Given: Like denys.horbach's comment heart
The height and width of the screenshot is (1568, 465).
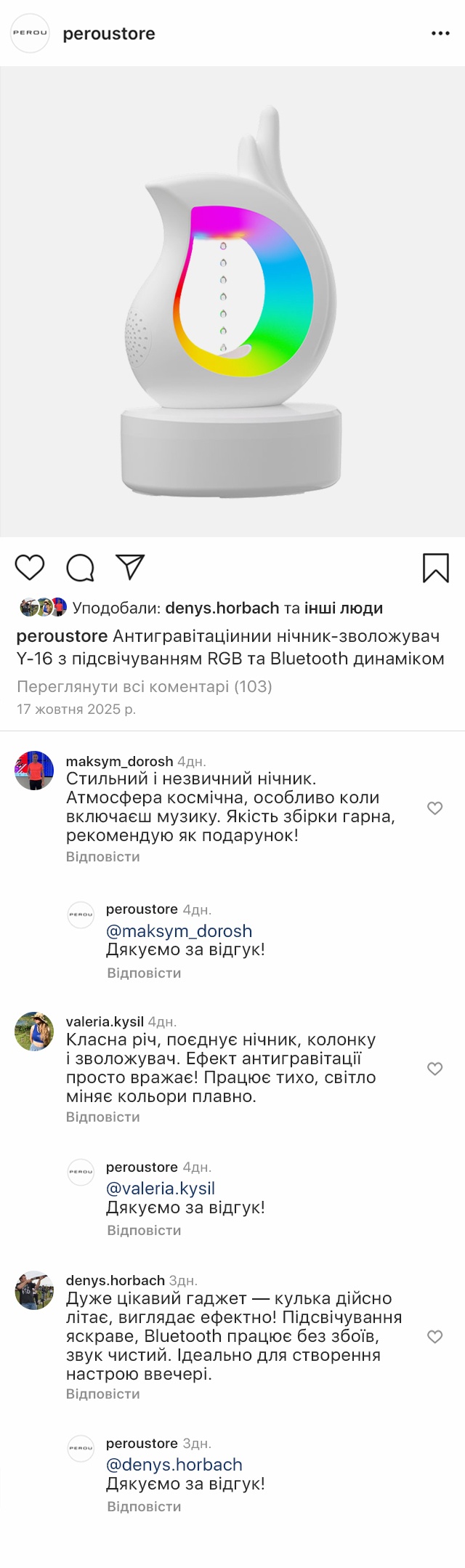Looking at the screenshot, I should [434, 1336].
